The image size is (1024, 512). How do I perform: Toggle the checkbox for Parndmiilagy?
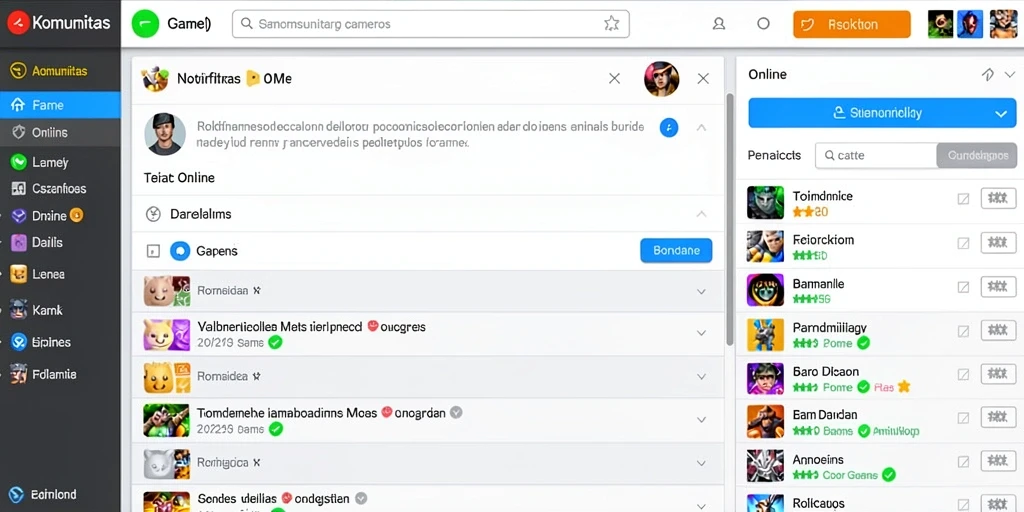point(963,330)
